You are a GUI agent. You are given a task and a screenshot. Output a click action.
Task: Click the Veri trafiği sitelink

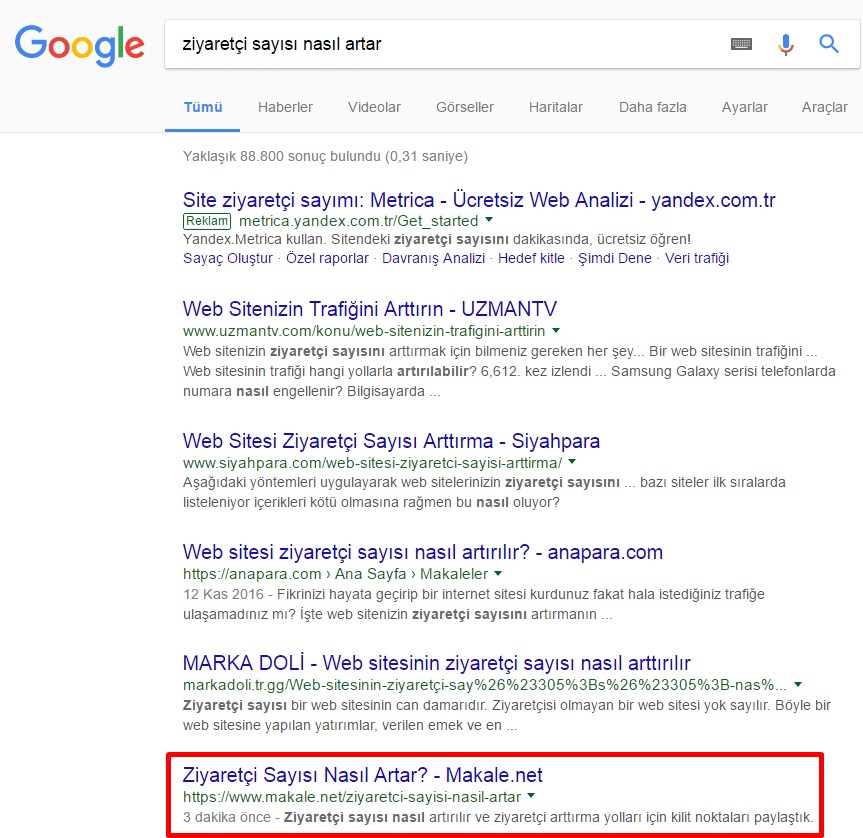coord(697,258)
